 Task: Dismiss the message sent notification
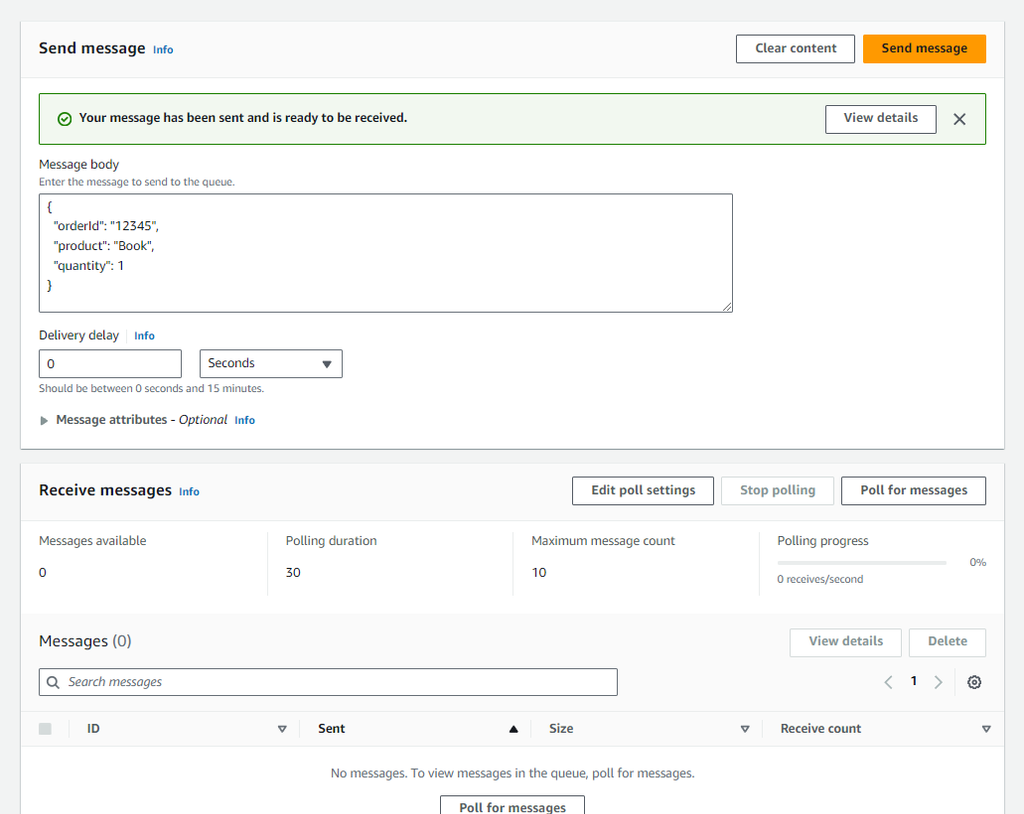(959, 118)
